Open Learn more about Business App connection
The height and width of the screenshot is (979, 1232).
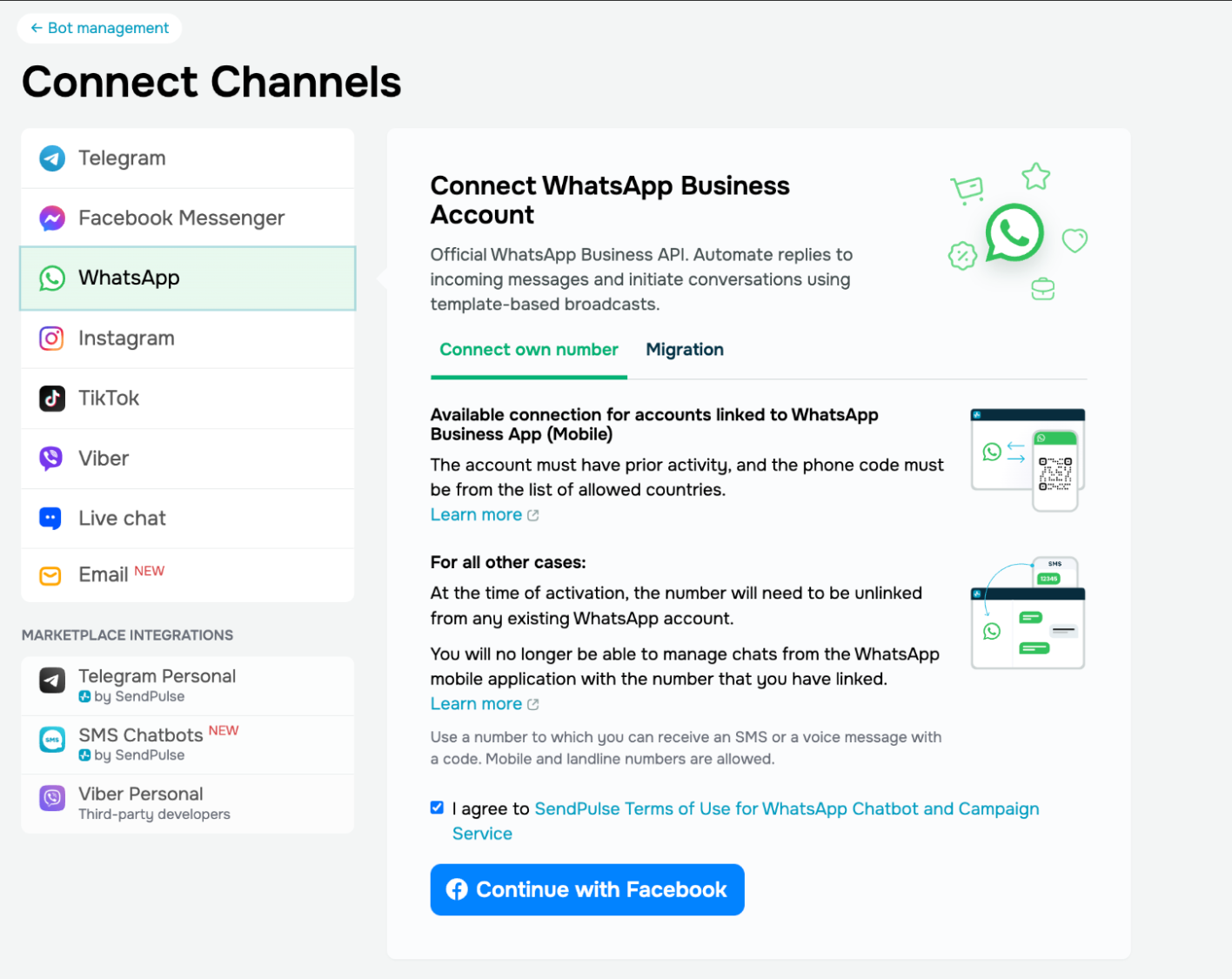click(x=476, y=515)
